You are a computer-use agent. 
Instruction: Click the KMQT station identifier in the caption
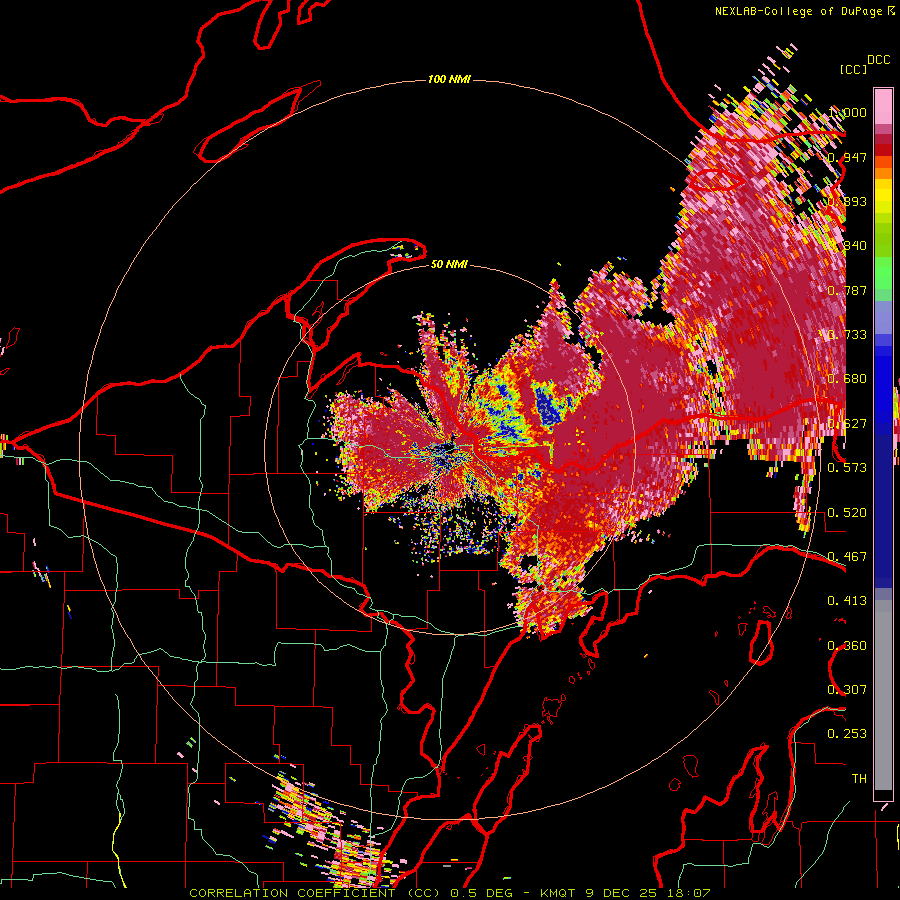coord(558,893)
